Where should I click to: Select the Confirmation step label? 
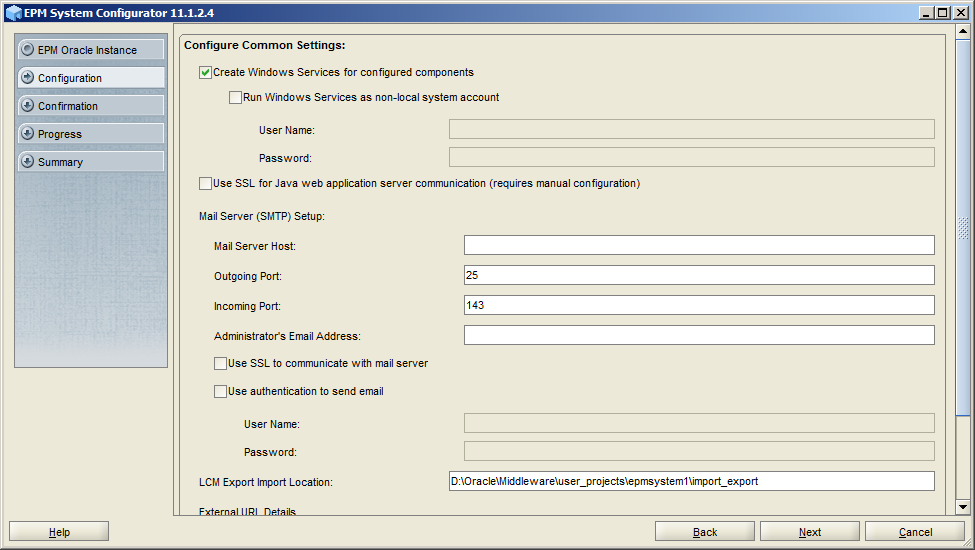click(68, 106)
